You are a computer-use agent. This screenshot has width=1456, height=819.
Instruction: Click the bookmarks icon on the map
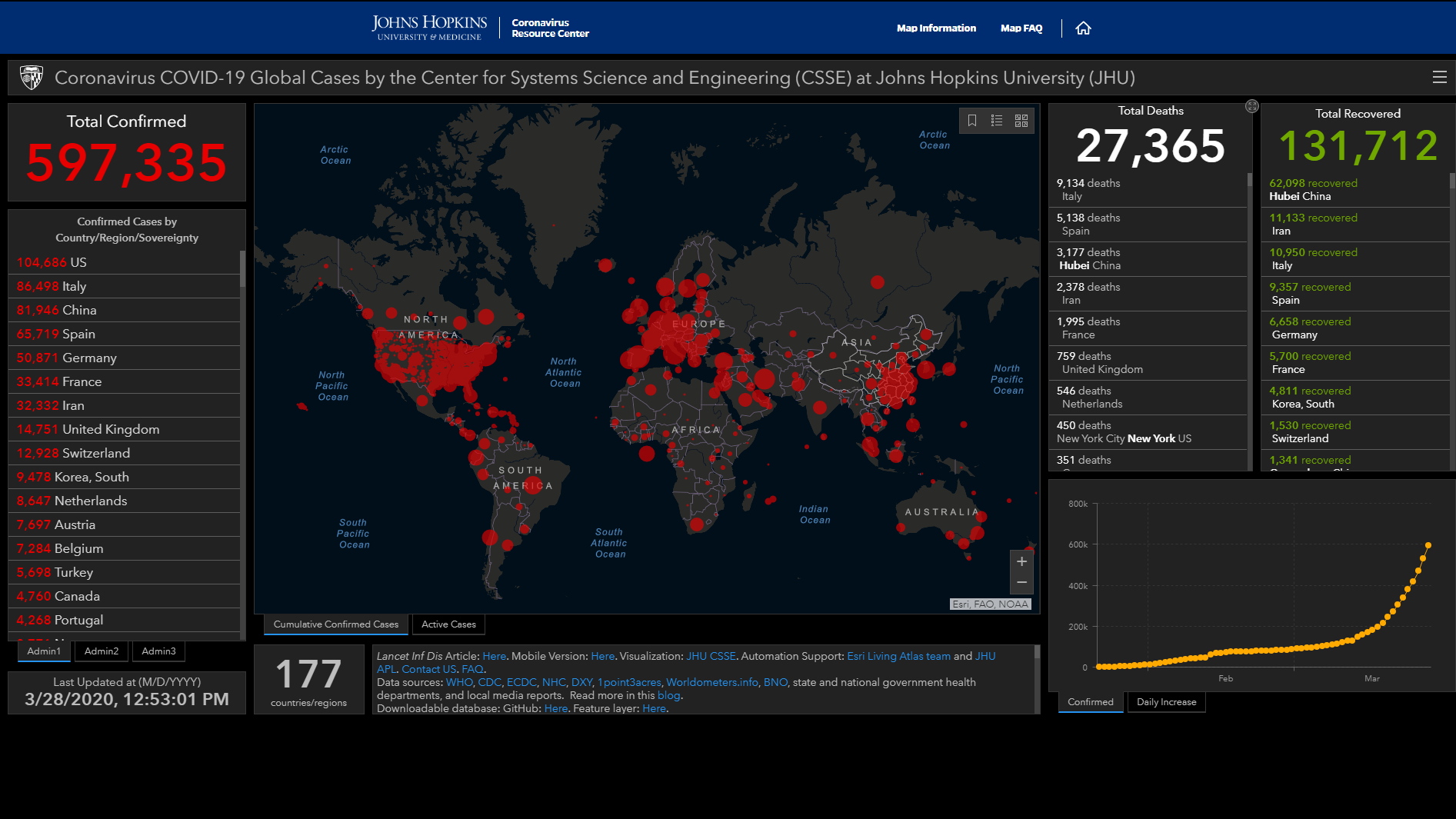point(972,121)
